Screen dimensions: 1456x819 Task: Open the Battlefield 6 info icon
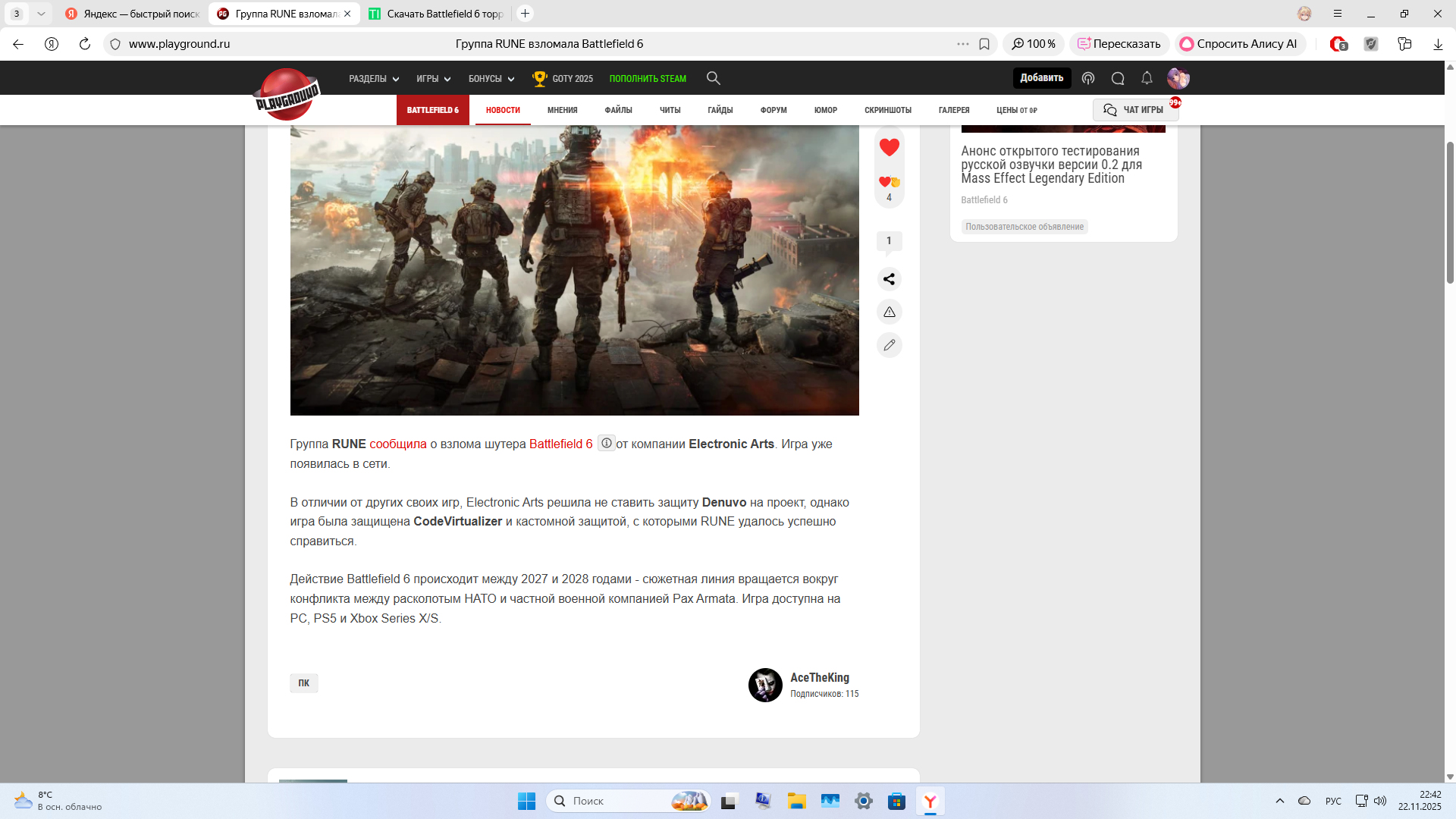tap(606, 444)
